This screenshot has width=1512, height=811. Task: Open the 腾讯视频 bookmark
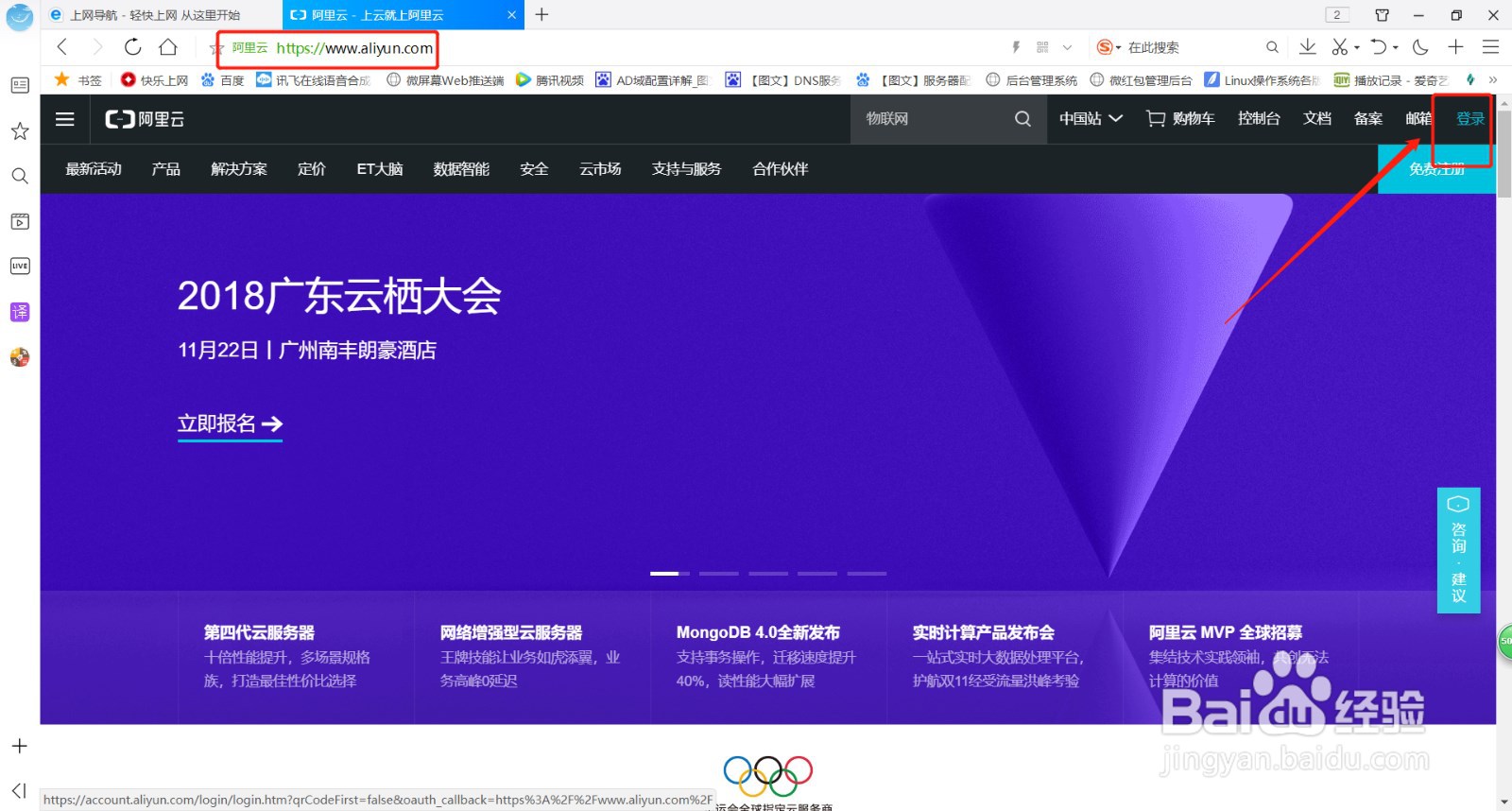pos(550,80)
